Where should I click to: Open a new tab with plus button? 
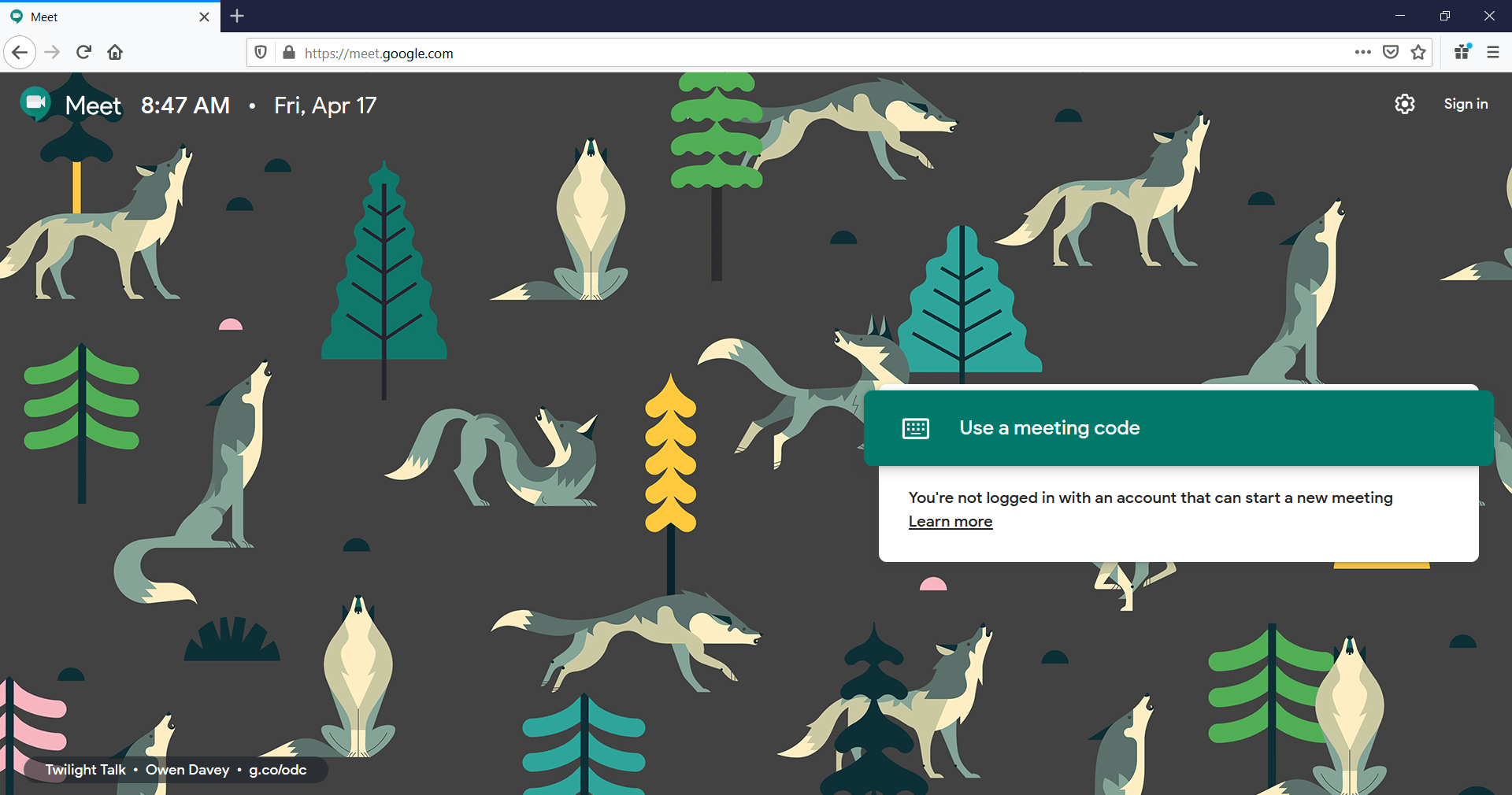click(x=237, y=16)
